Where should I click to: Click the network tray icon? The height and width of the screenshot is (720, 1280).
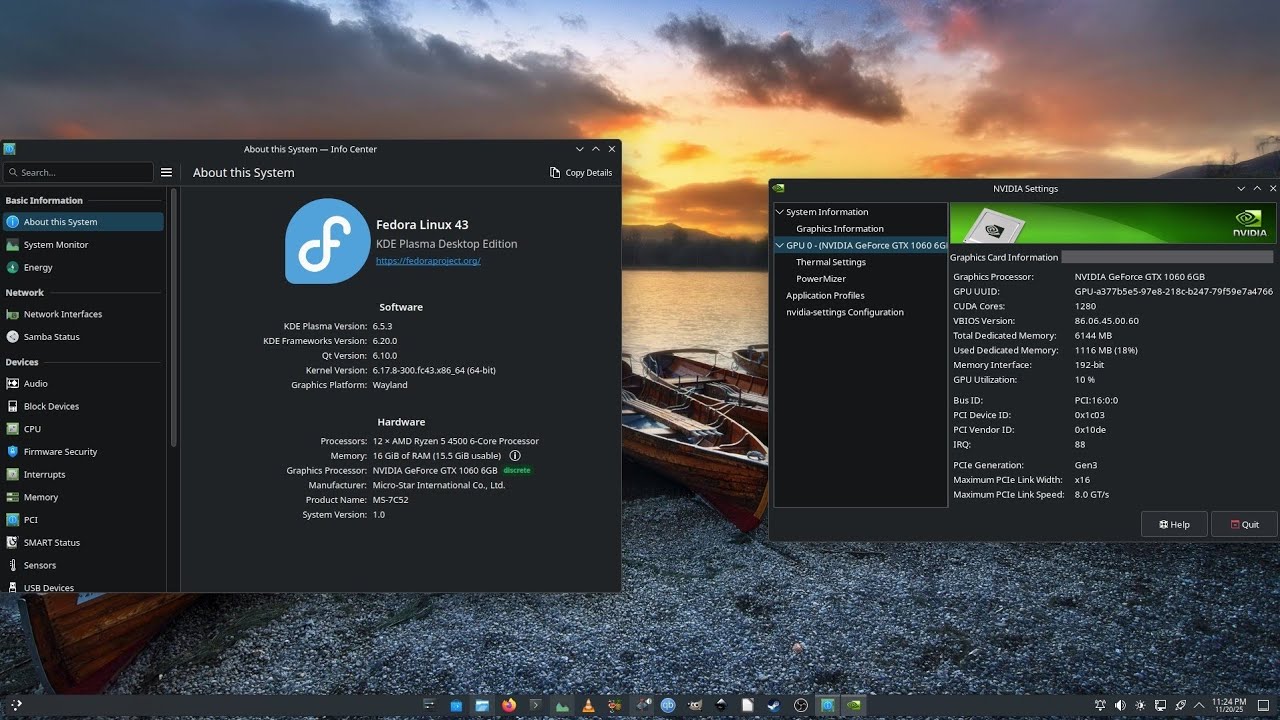[x=1160, y=705]
